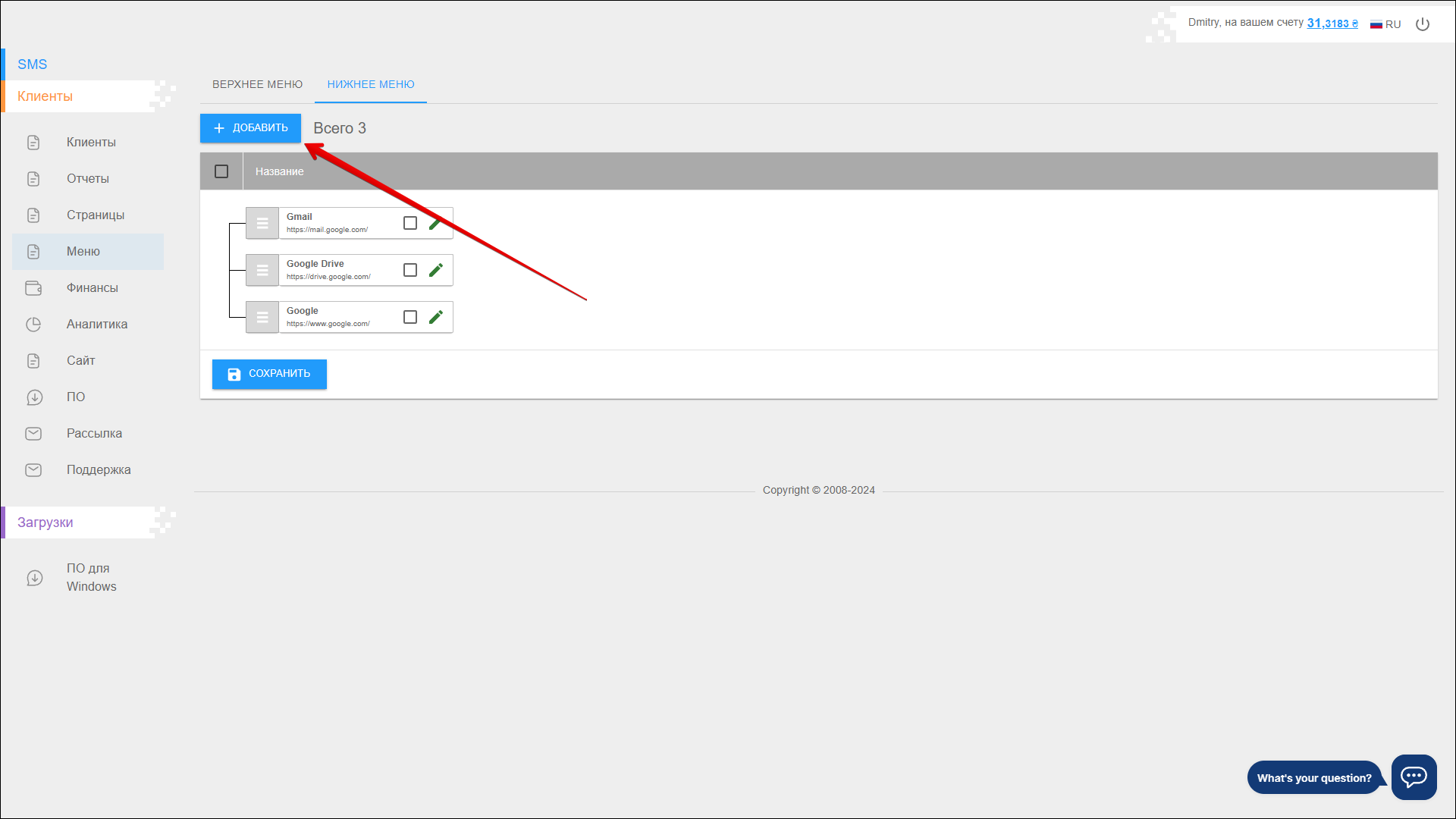Screen dimensions: 1456x819
Task: Collapse the Клиенты sidebar section
Action: point(45,96)
